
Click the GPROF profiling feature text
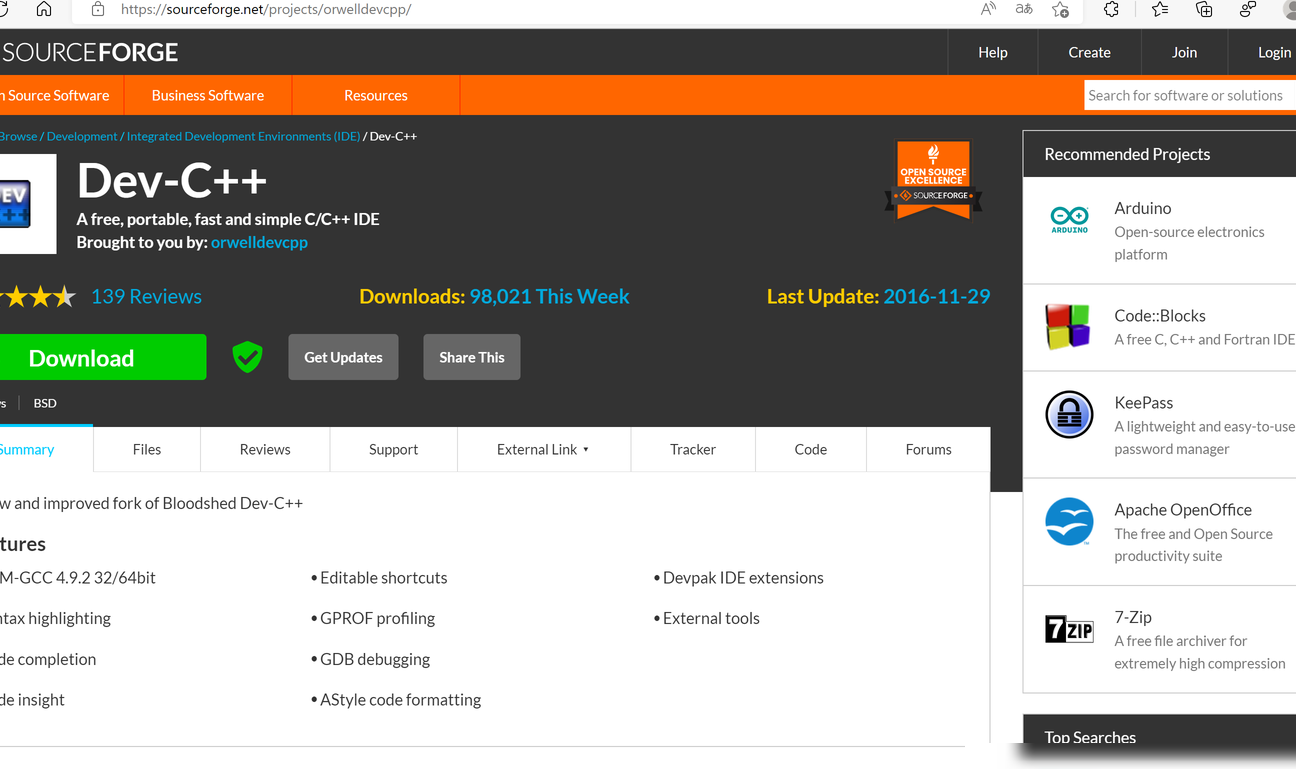click(377, 618)
